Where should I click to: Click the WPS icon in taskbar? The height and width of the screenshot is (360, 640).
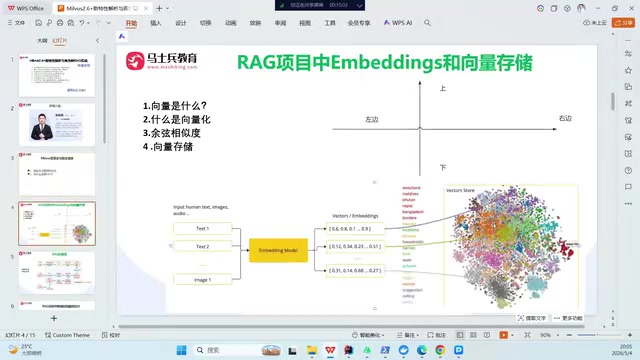330,350
